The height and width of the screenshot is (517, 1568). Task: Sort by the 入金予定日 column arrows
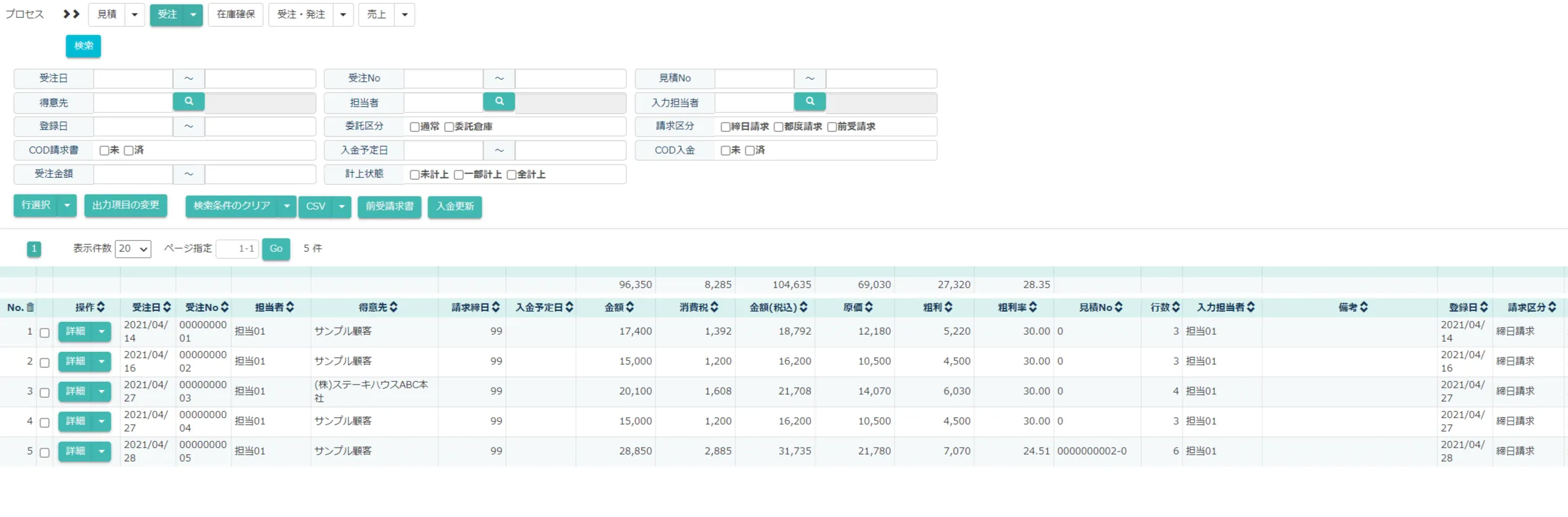pyautogui.click(x=569, y=307)
